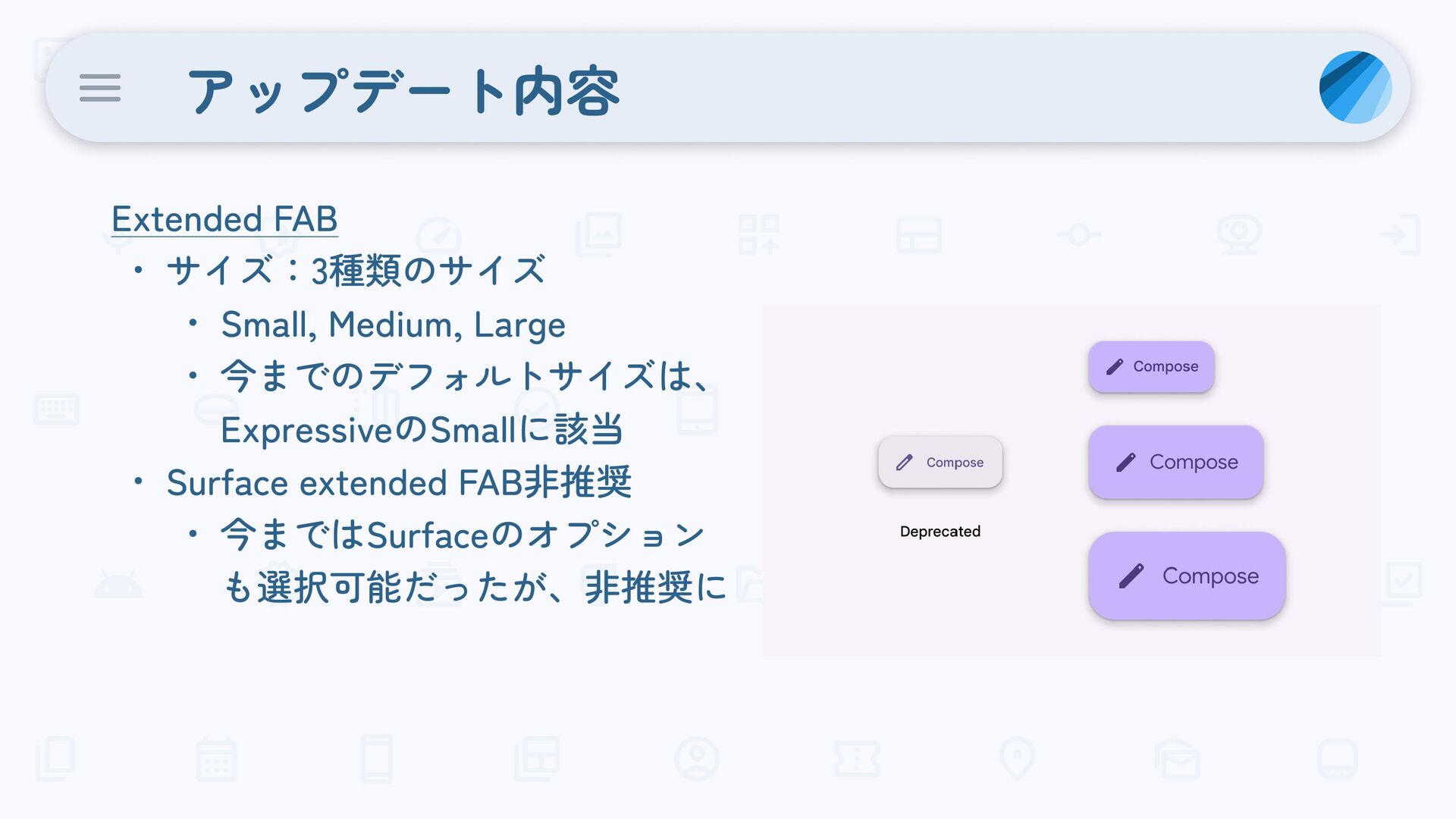Click the Deprecated label text
Image resolution: width=1456 pixels, height=819 pixels.
pyautogui.click(x=940, y=532)
